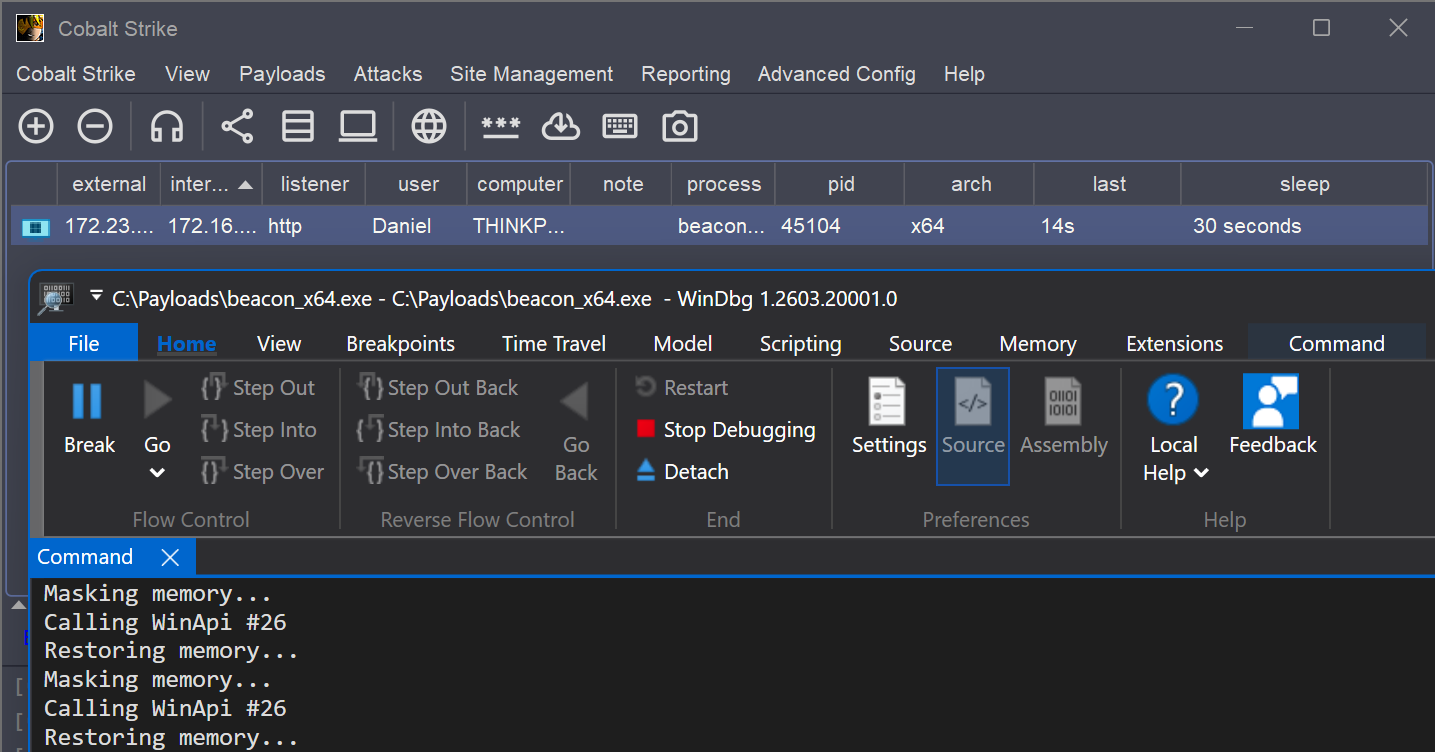
Task: Show target list laptop icon
Action: point(357,127)
